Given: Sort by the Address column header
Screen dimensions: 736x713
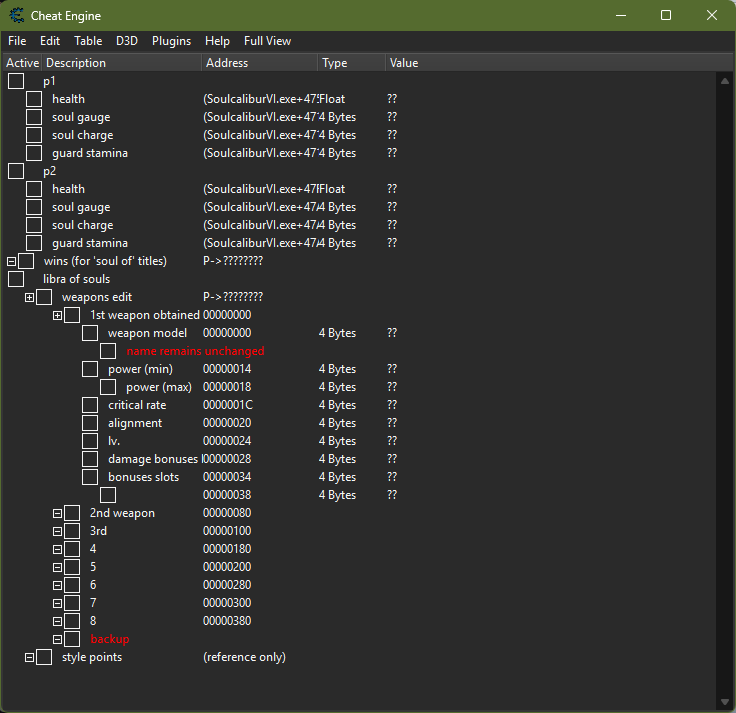Looking at the screenshot, I should point(260,63).
